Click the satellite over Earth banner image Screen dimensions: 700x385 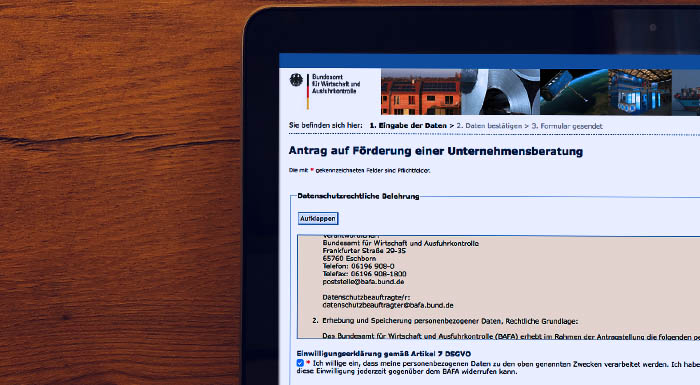pyautogui.click(x=574, y=92)
